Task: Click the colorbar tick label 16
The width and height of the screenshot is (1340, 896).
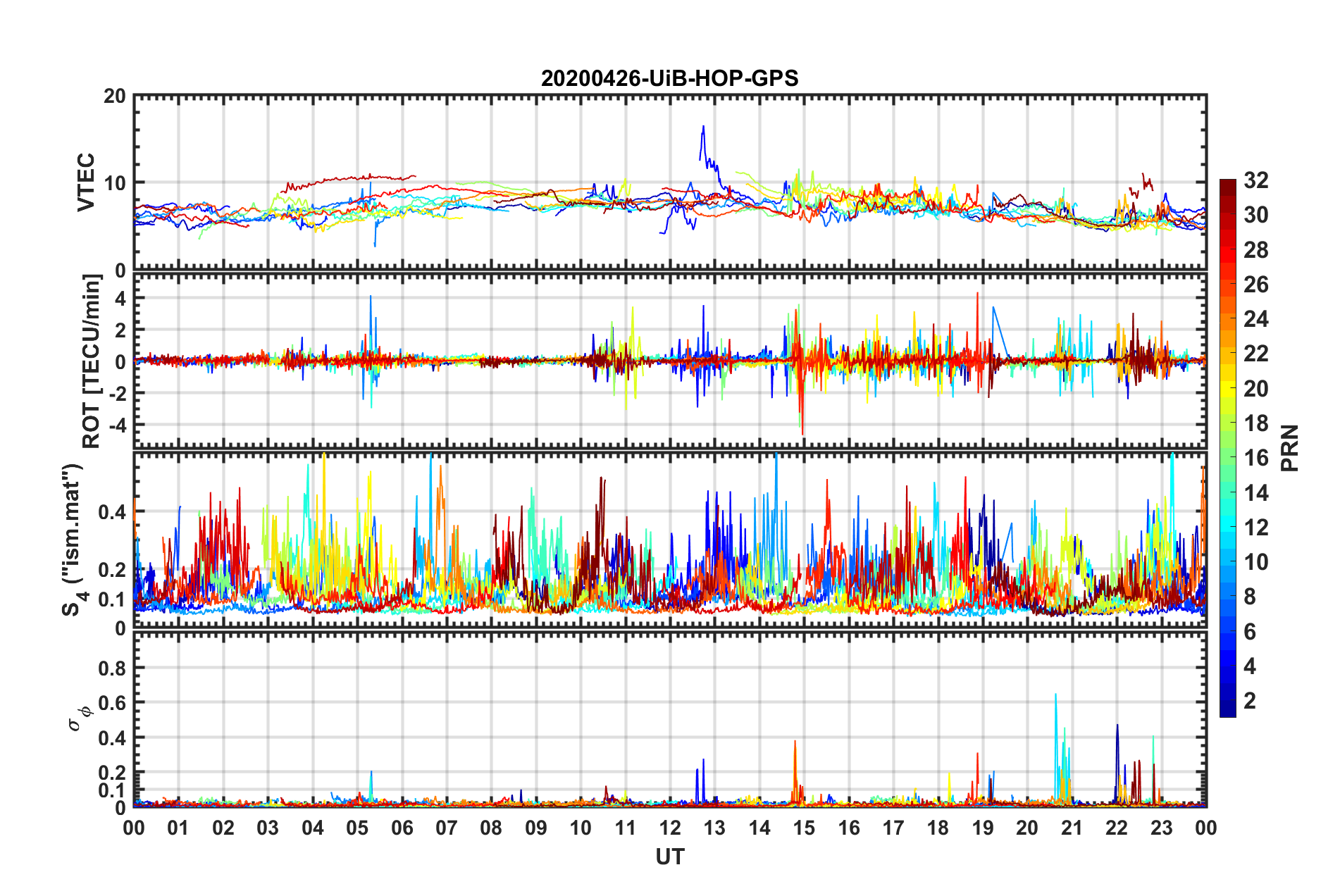Action: click(1255, 458)
